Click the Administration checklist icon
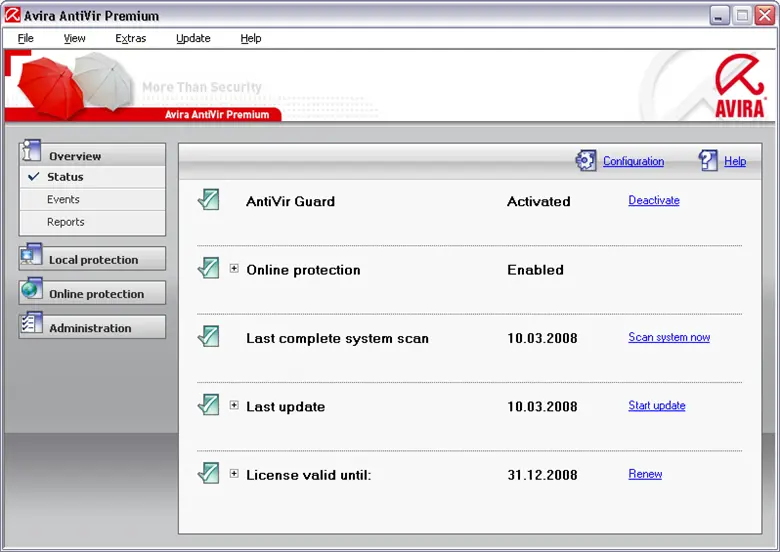Image resolution: width=780 pixels, height=552 pixels. click(x=31, y=324)
